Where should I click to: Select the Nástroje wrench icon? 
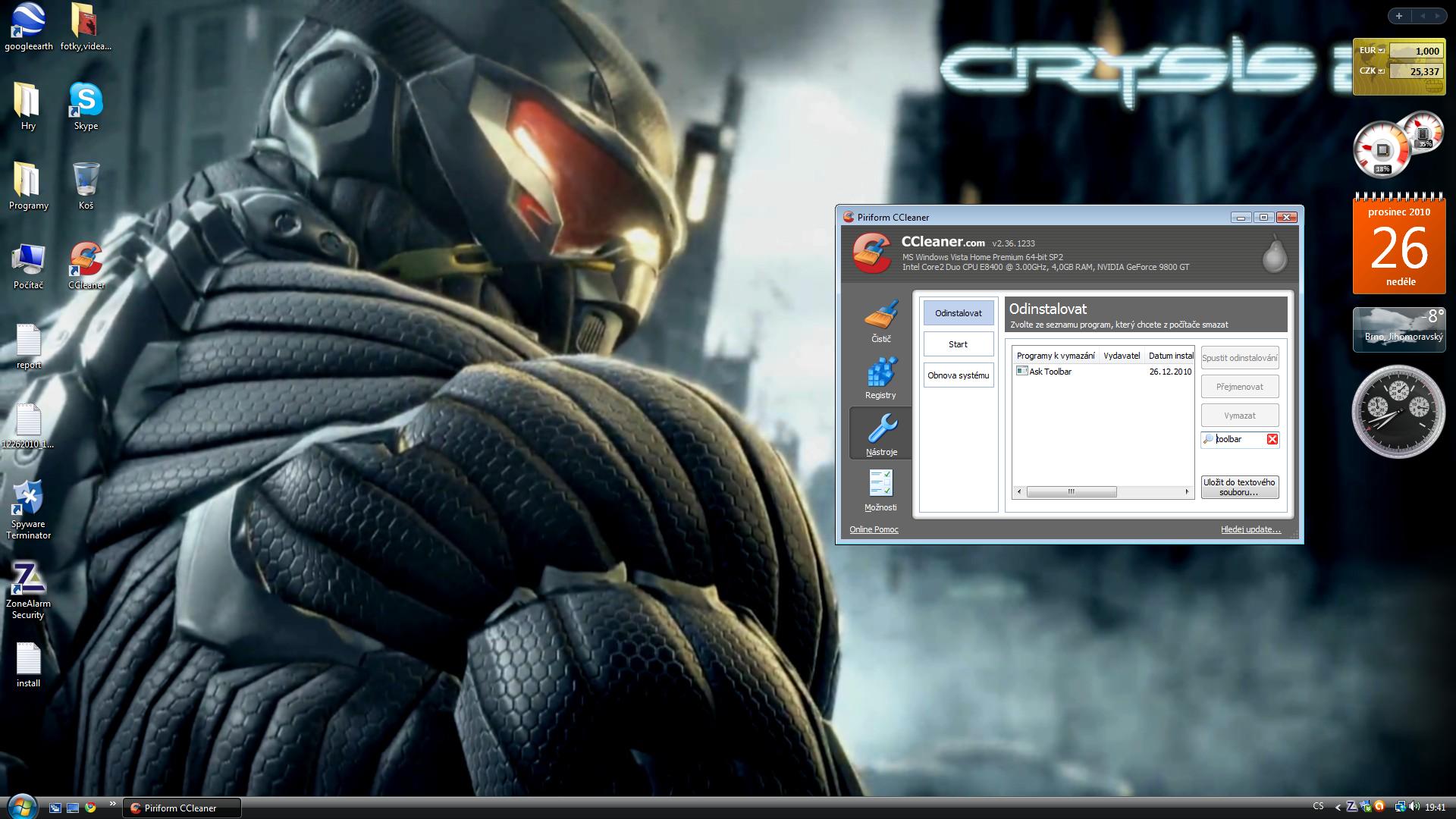(880, 429)
